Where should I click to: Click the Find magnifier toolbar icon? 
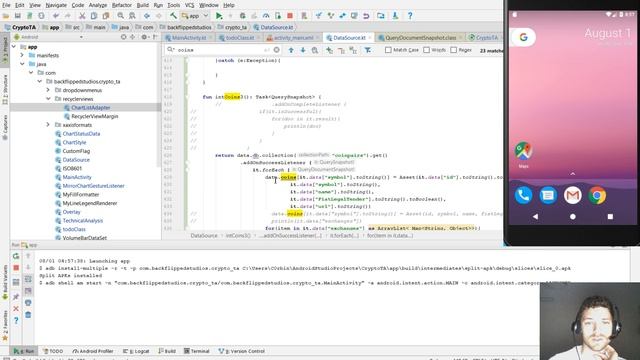point(120,16)
